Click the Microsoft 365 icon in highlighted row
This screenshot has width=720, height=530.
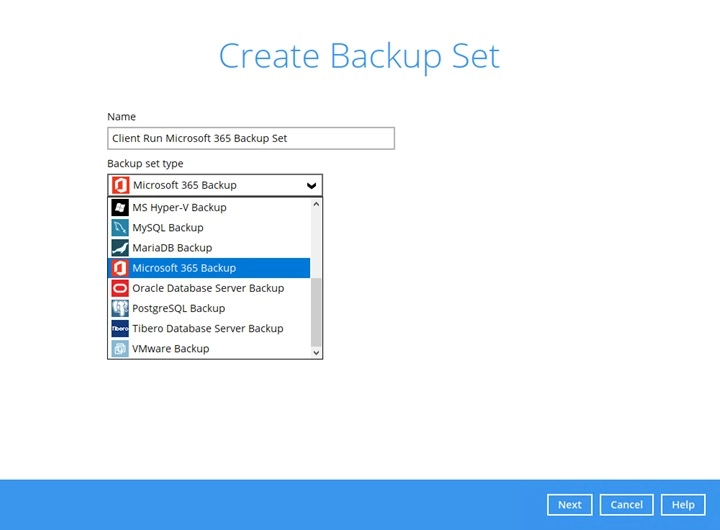(120, 268)
